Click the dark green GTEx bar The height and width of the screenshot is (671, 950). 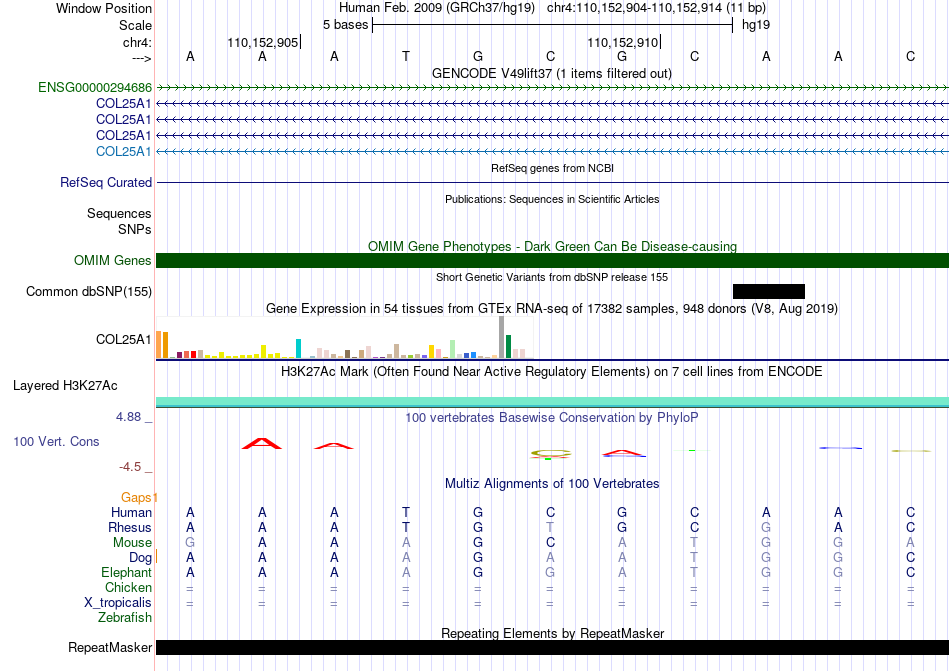click(508, 346)
